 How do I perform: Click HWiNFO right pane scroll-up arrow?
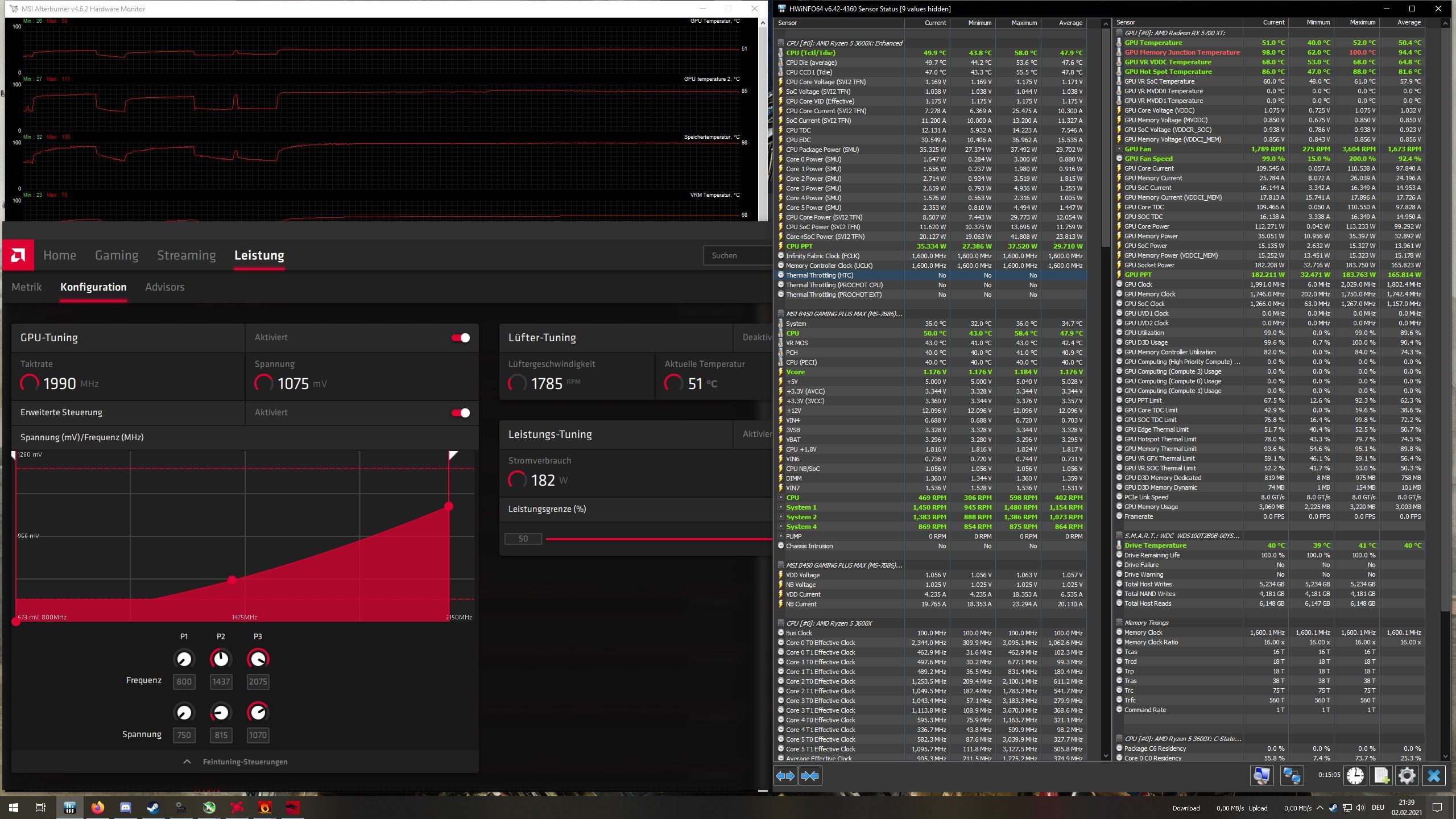[x=1445, y=23]
